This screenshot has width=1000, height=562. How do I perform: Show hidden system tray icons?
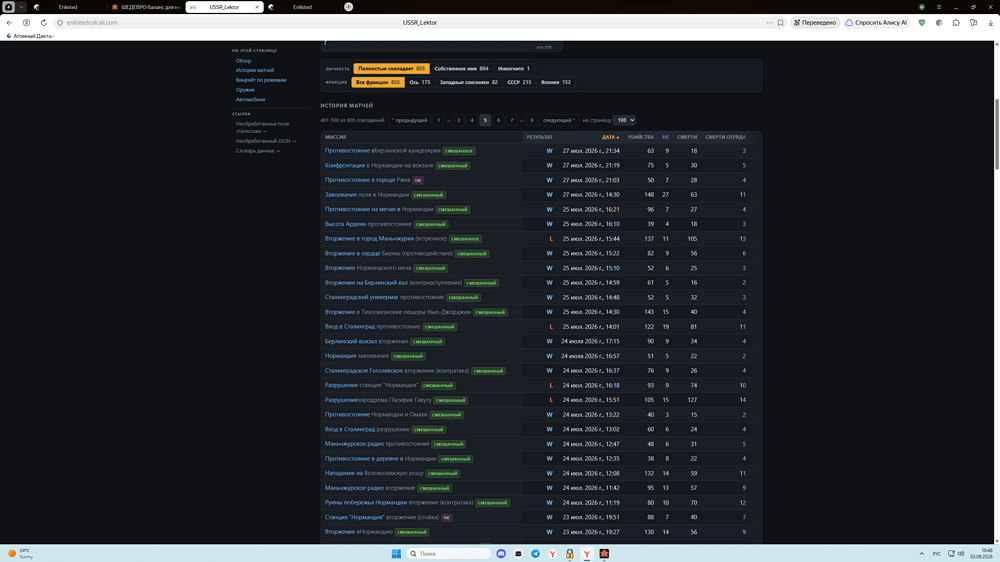[922, 554]
